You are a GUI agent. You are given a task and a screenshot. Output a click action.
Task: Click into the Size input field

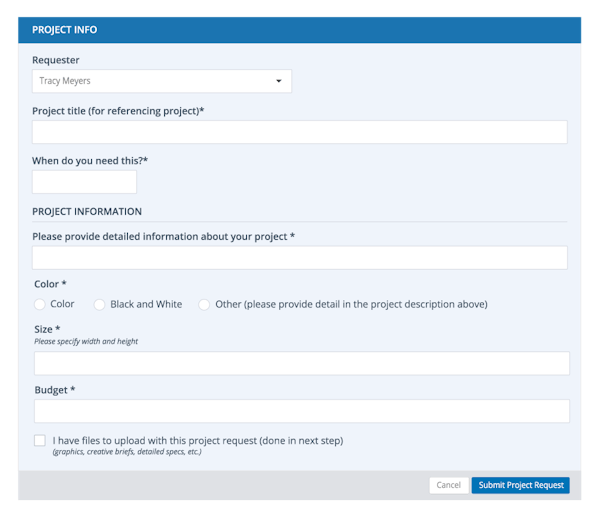click(x=301, y=363)
